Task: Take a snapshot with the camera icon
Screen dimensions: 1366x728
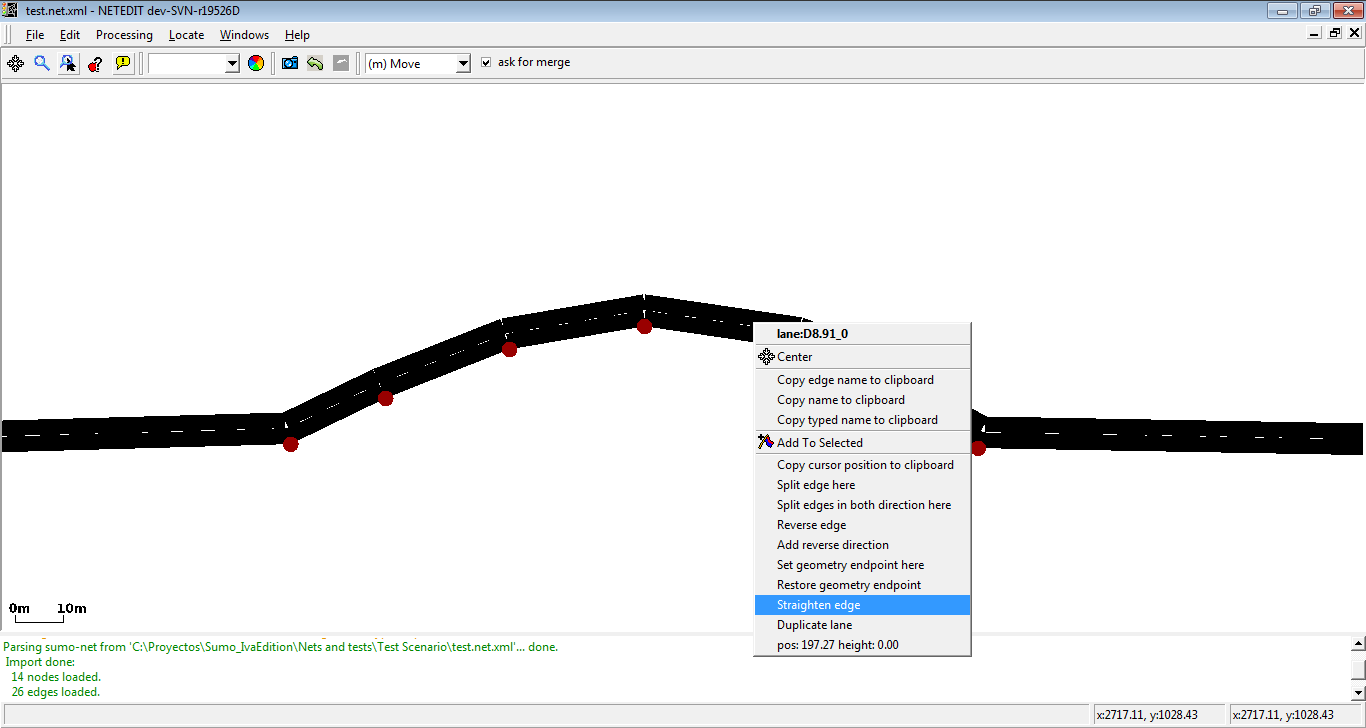Action: point(290,63)
